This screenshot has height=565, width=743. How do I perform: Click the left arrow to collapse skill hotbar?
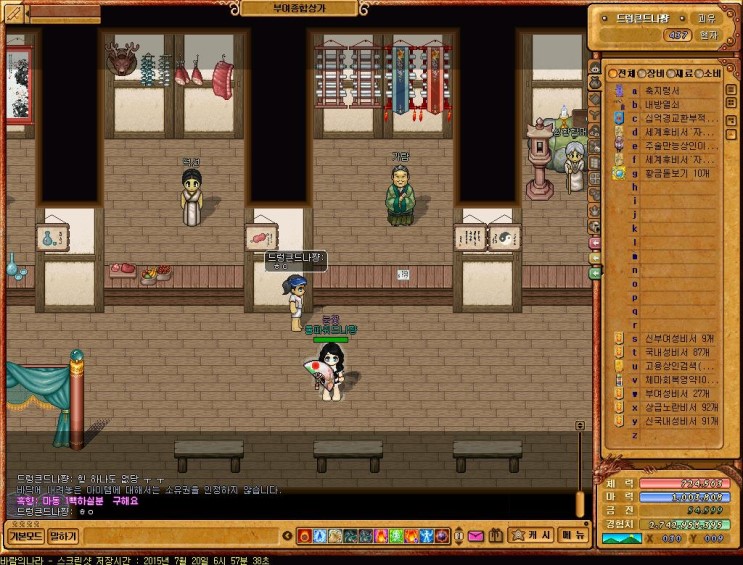pos(288,537)
